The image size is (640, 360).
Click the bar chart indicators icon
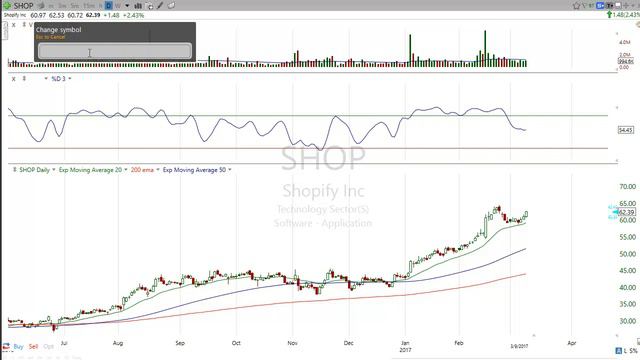tap(138, 6)
